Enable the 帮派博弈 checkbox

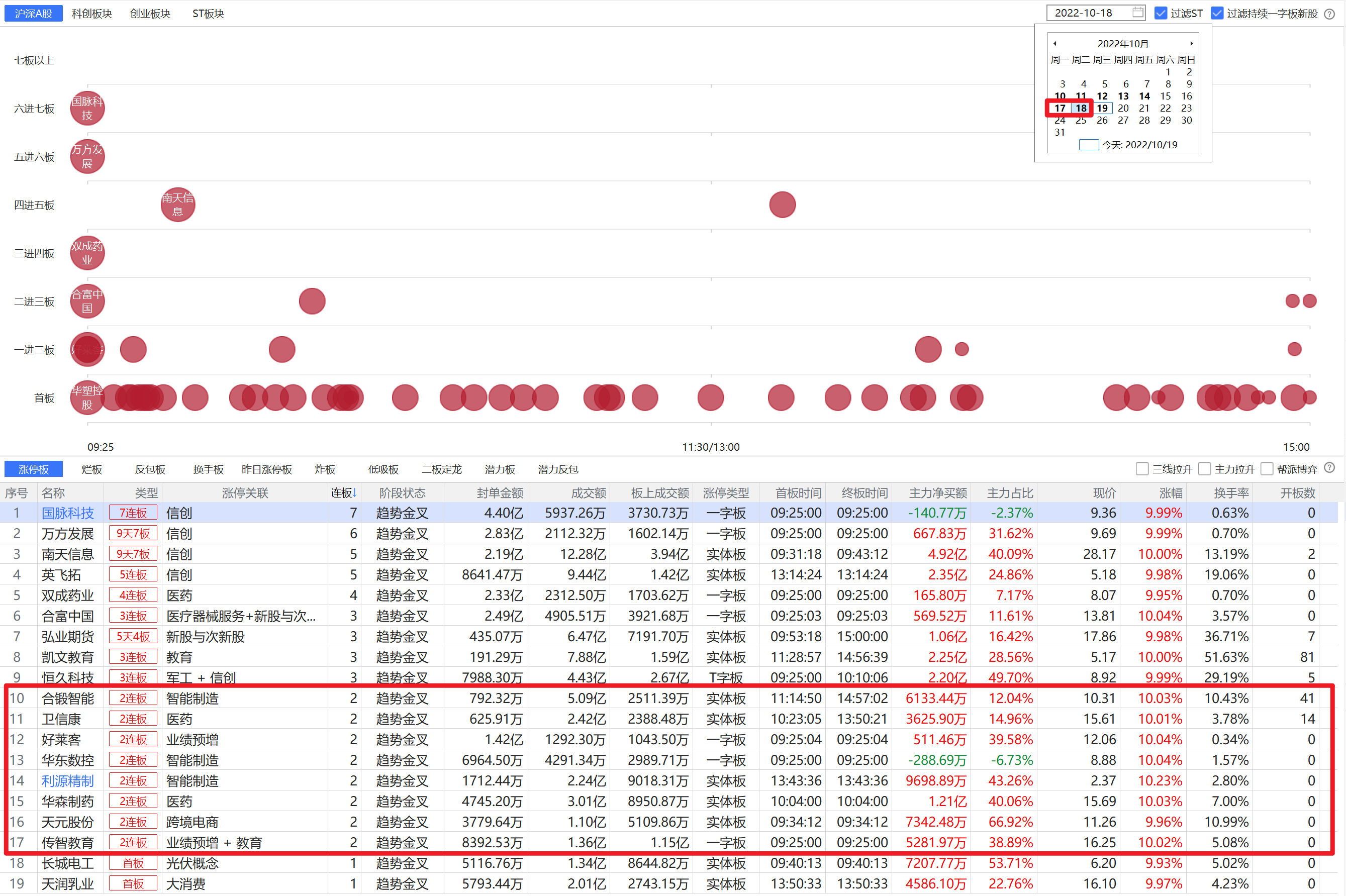(x=1267, y=469)
